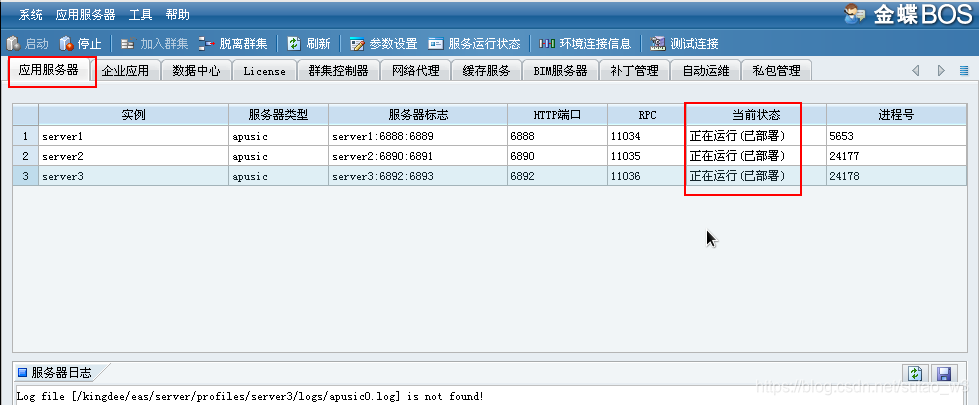Click the 服务器标志 column header
The height and width of the screenshot is (405, 979).
pos(418,115)
